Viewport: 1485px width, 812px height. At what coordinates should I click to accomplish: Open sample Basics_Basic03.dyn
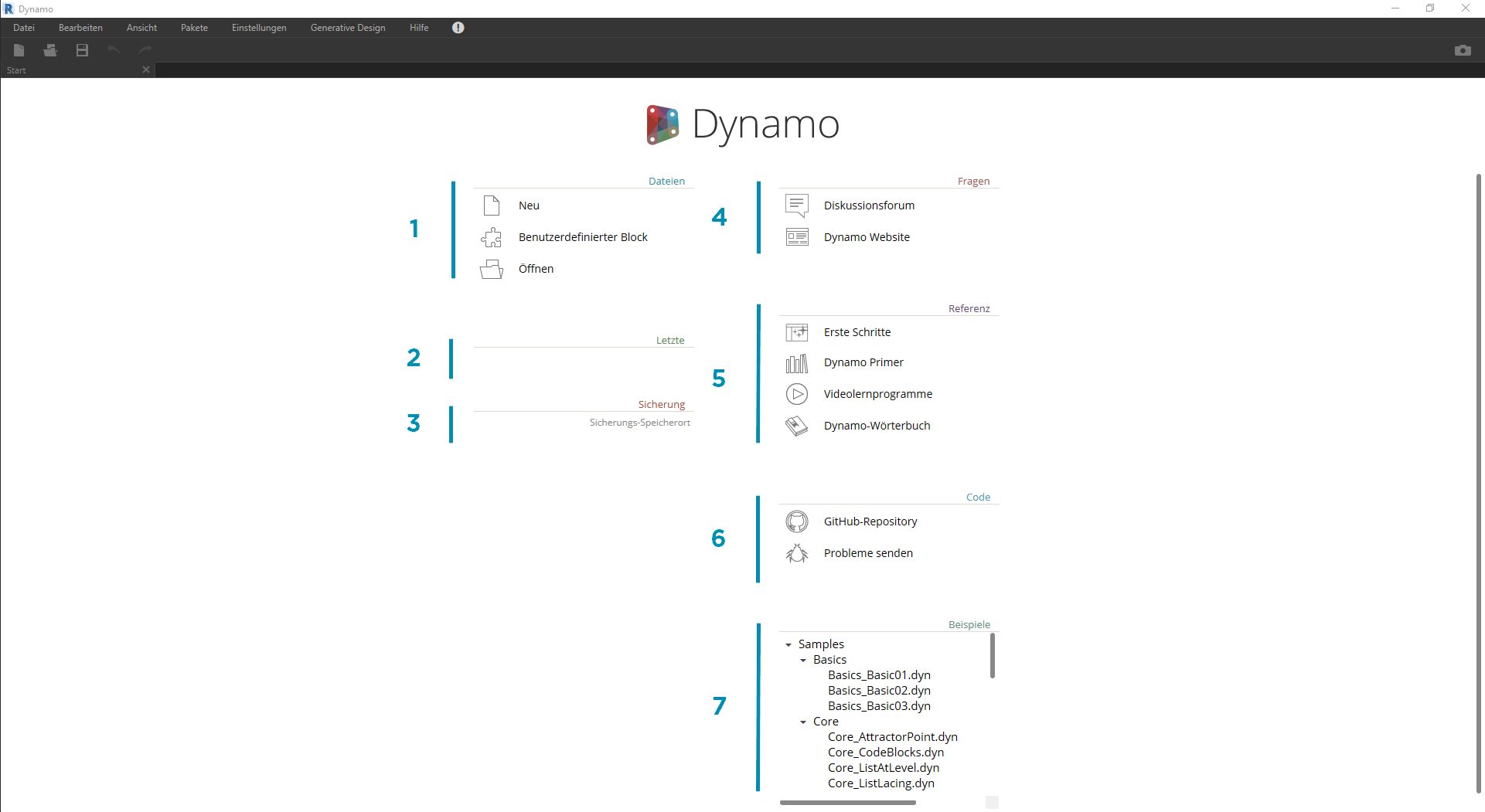coord(879,706)
